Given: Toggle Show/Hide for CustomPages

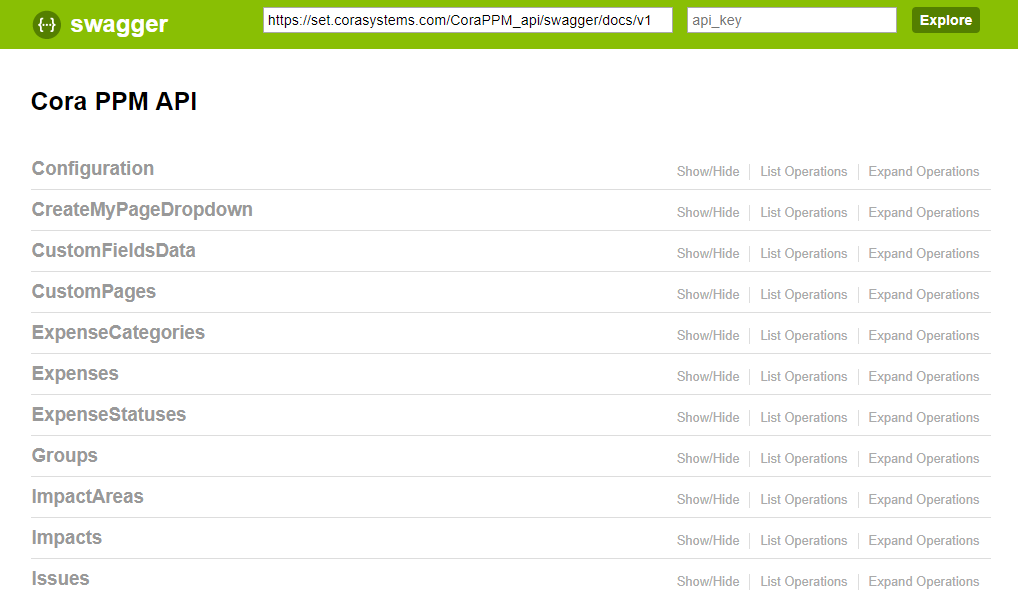Looking at the screenshot, I should pos(708,294).
